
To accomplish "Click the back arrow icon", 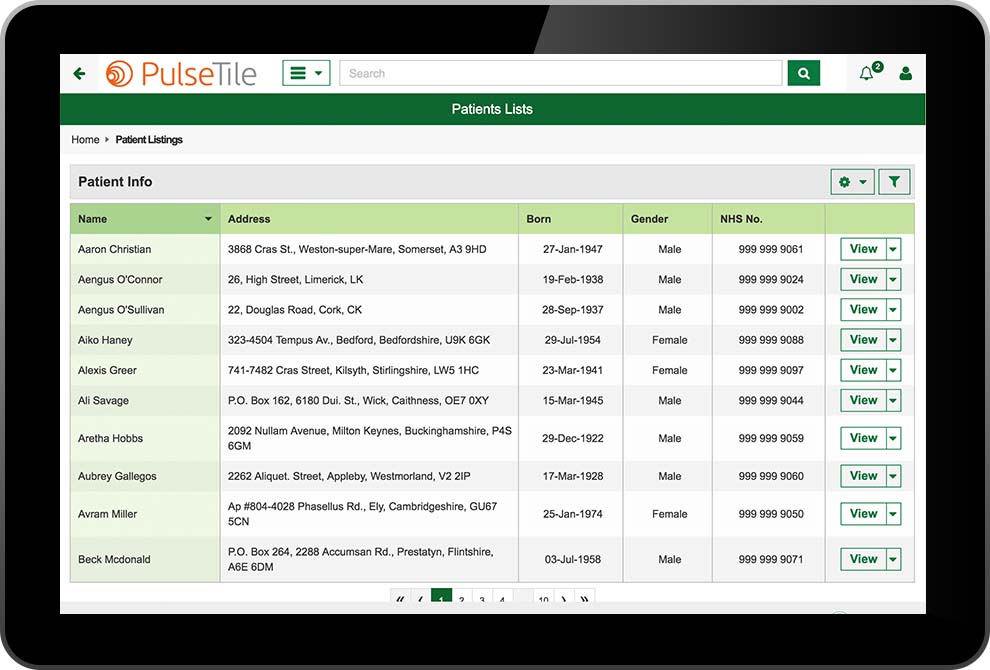I will point(80,74).
